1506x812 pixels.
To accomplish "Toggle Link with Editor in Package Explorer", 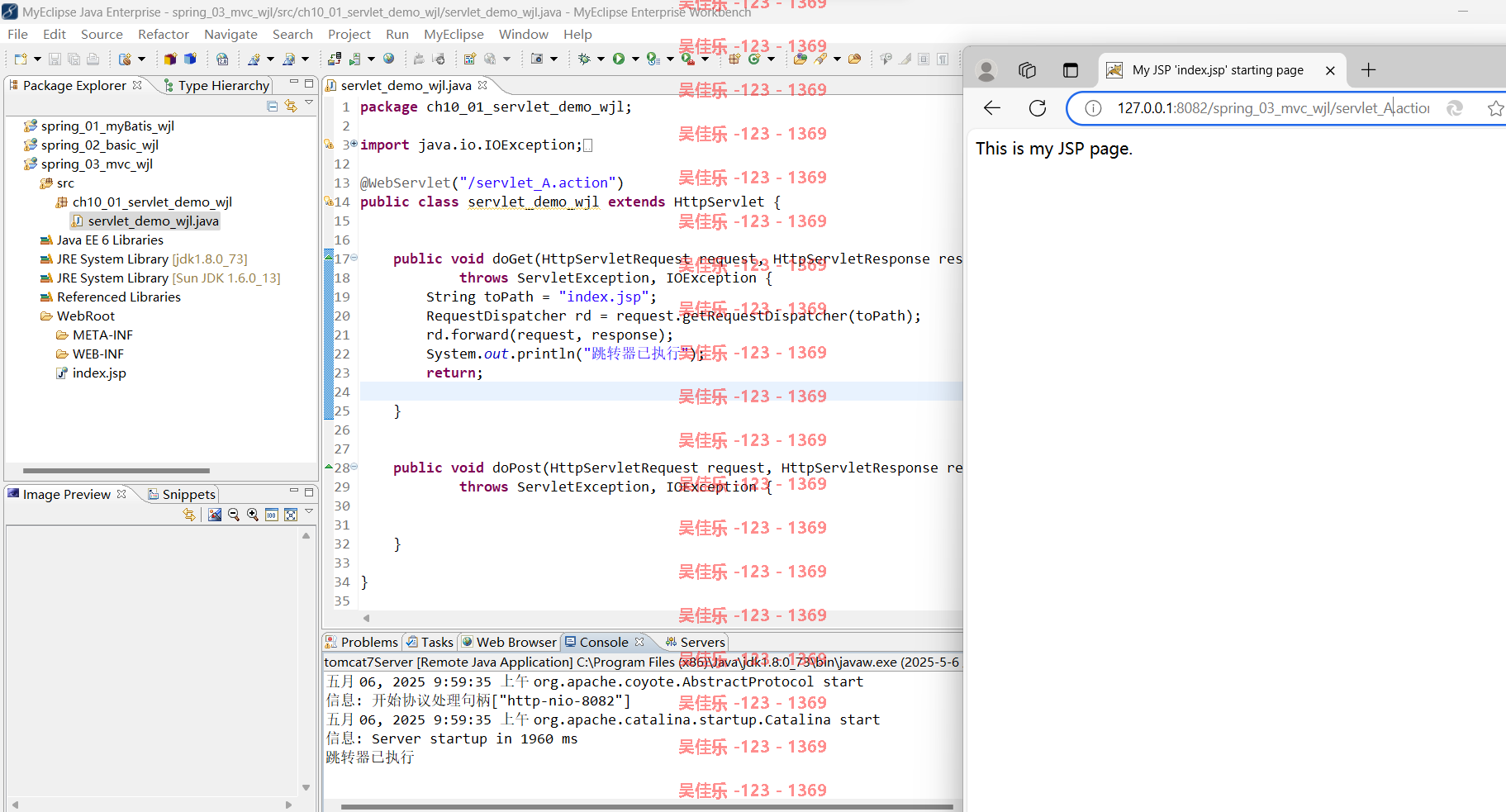I will coord(291,106).
